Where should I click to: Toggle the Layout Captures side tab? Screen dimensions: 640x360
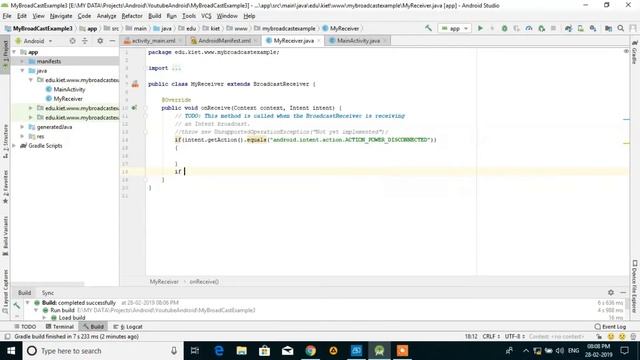[5, 291]
